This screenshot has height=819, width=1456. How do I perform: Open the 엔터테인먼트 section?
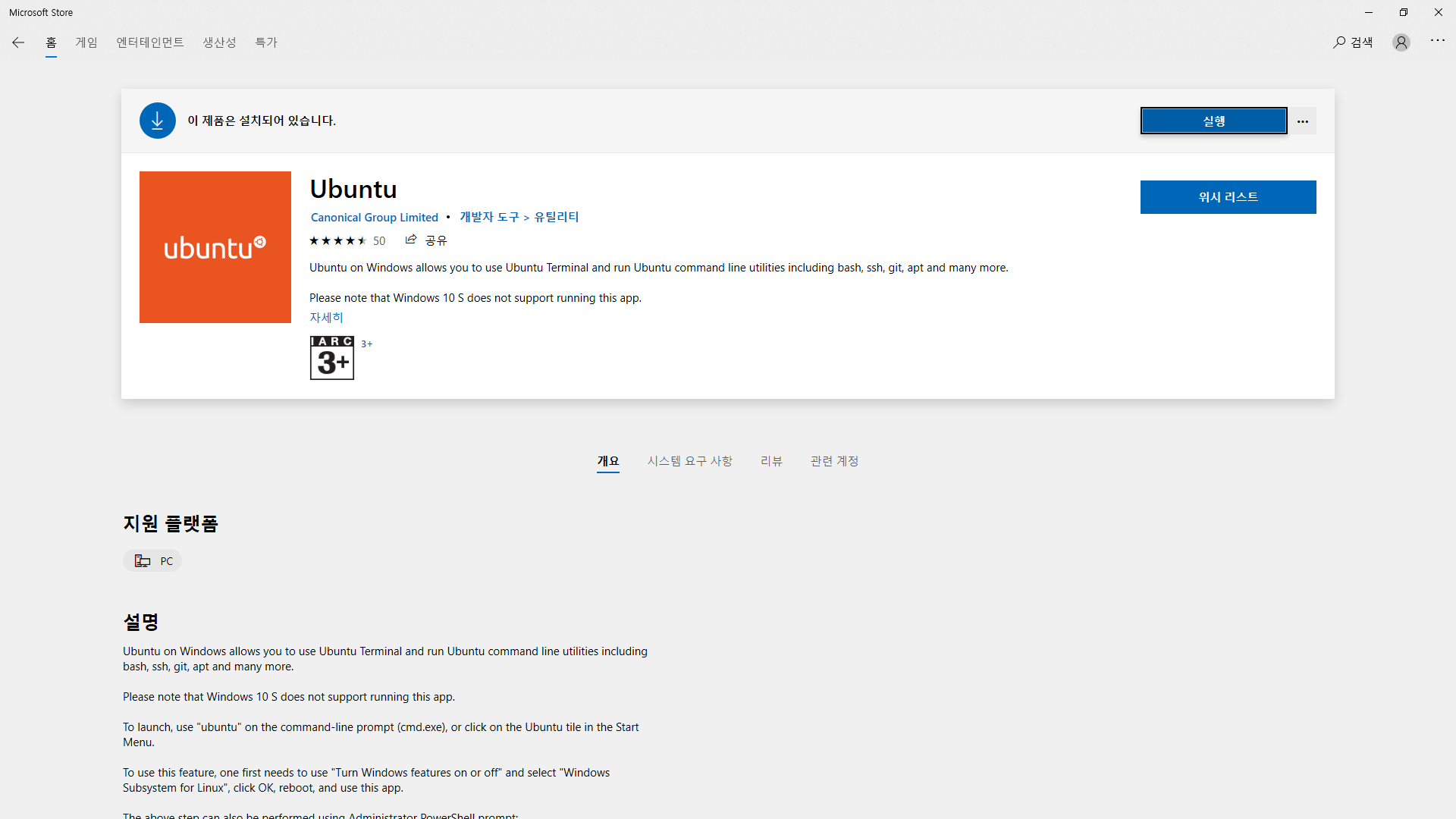click(150, 42)
